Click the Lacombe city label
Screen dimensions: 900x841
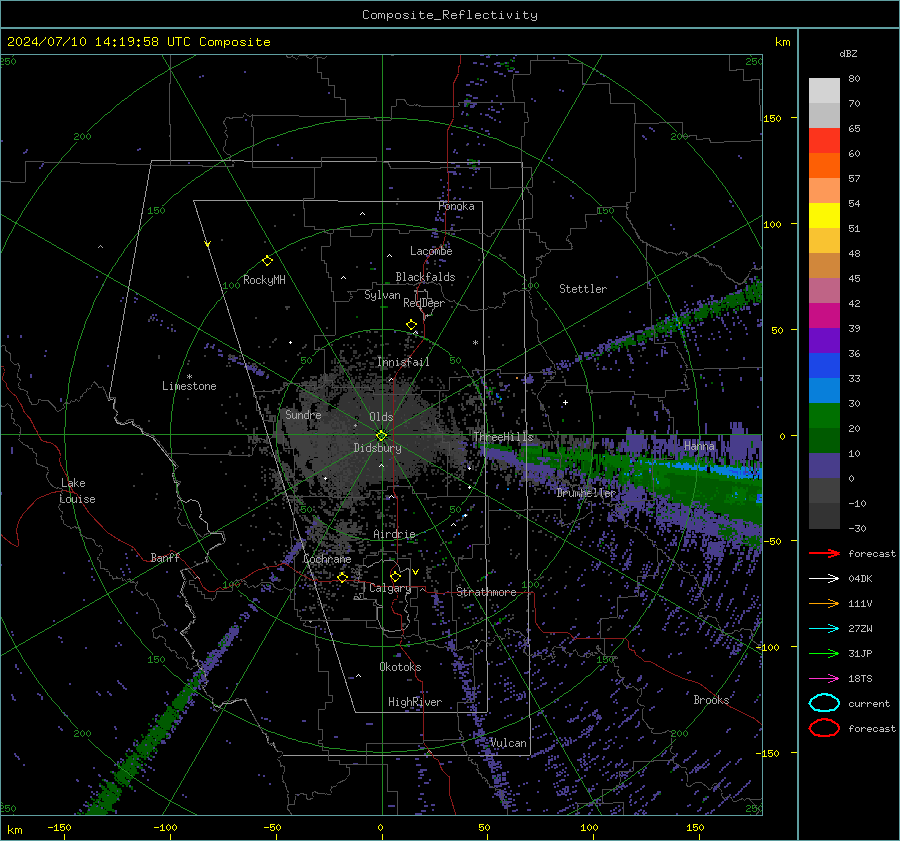[431, 251]
